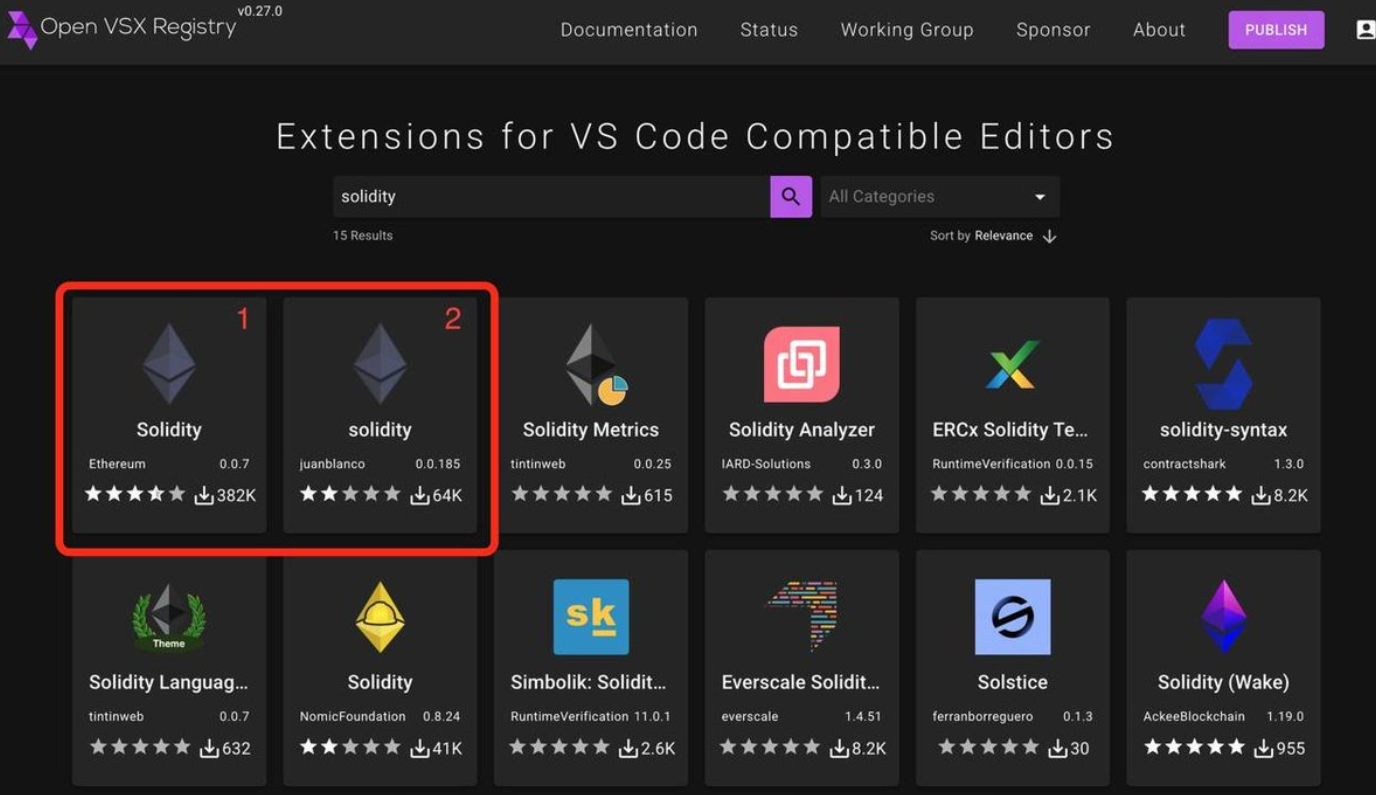Open the Ethereum Solidity extension icon

[169, 363]
